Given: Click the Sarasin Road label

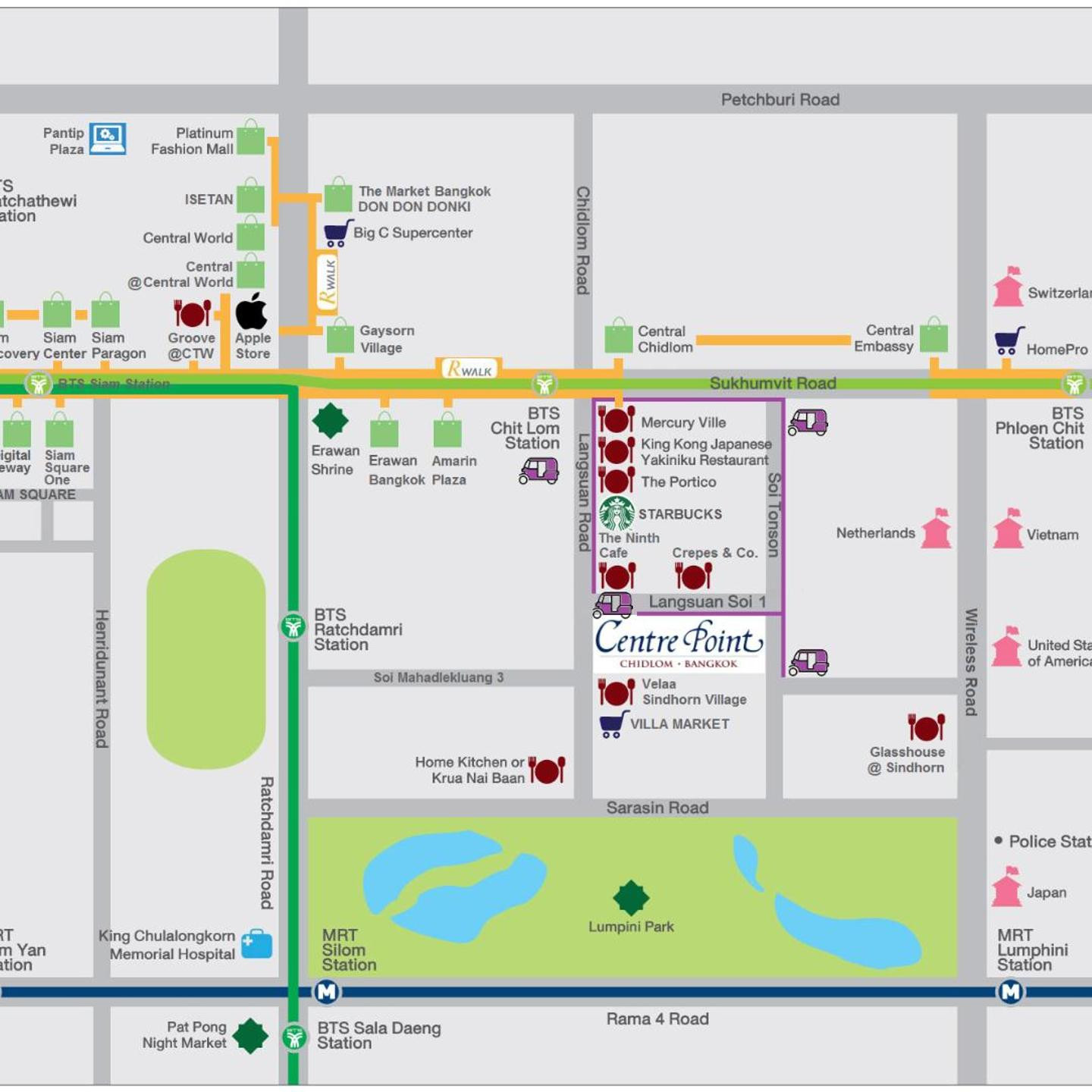Looking at the screenshot, I should coord(657,808).
